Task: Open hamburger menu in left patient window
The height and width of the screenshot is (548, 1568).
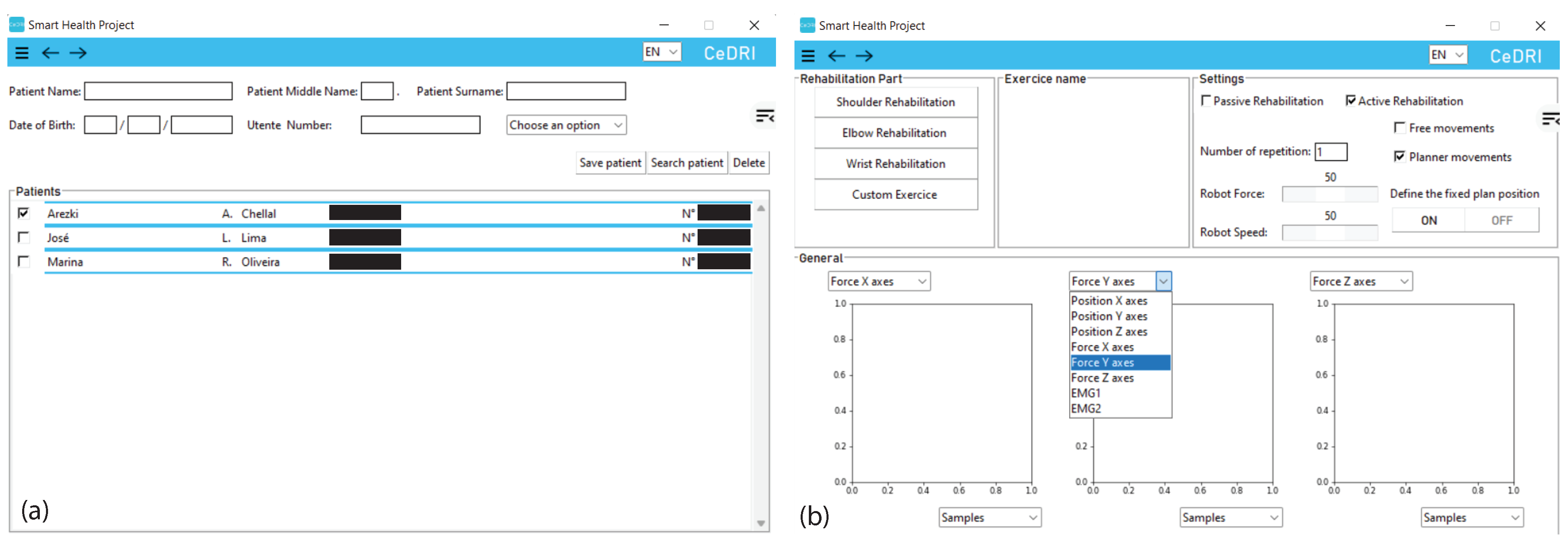Action: (22, 53)
